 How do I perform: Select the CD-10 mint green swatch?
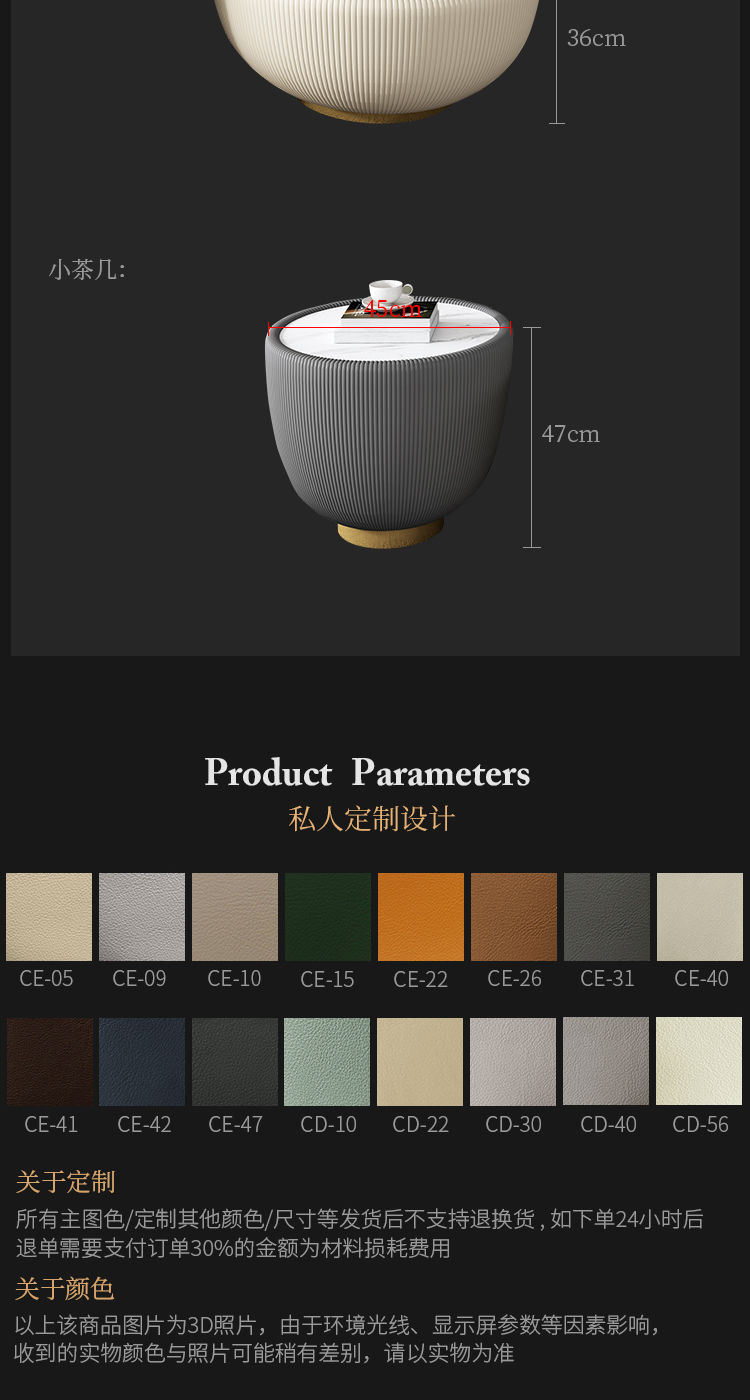(327, 1062)
